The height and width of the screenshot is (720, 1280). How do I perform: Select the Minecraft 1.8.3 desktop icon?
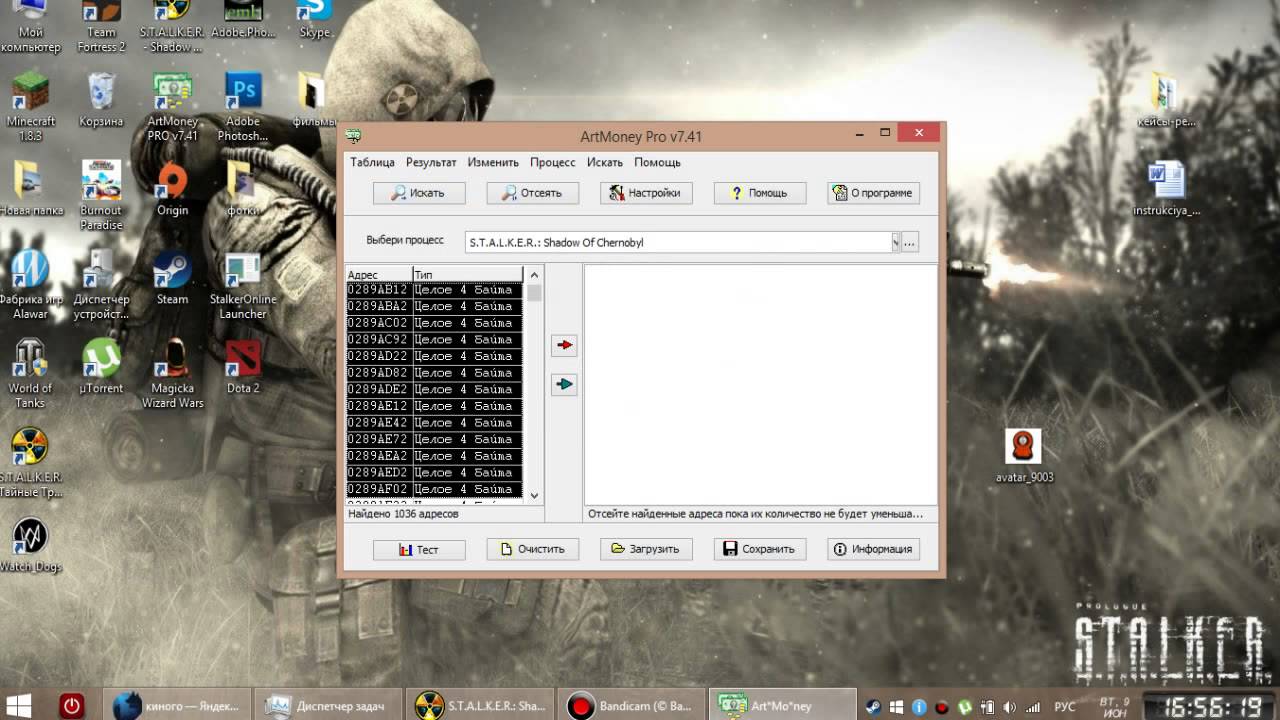pos(30,108)
